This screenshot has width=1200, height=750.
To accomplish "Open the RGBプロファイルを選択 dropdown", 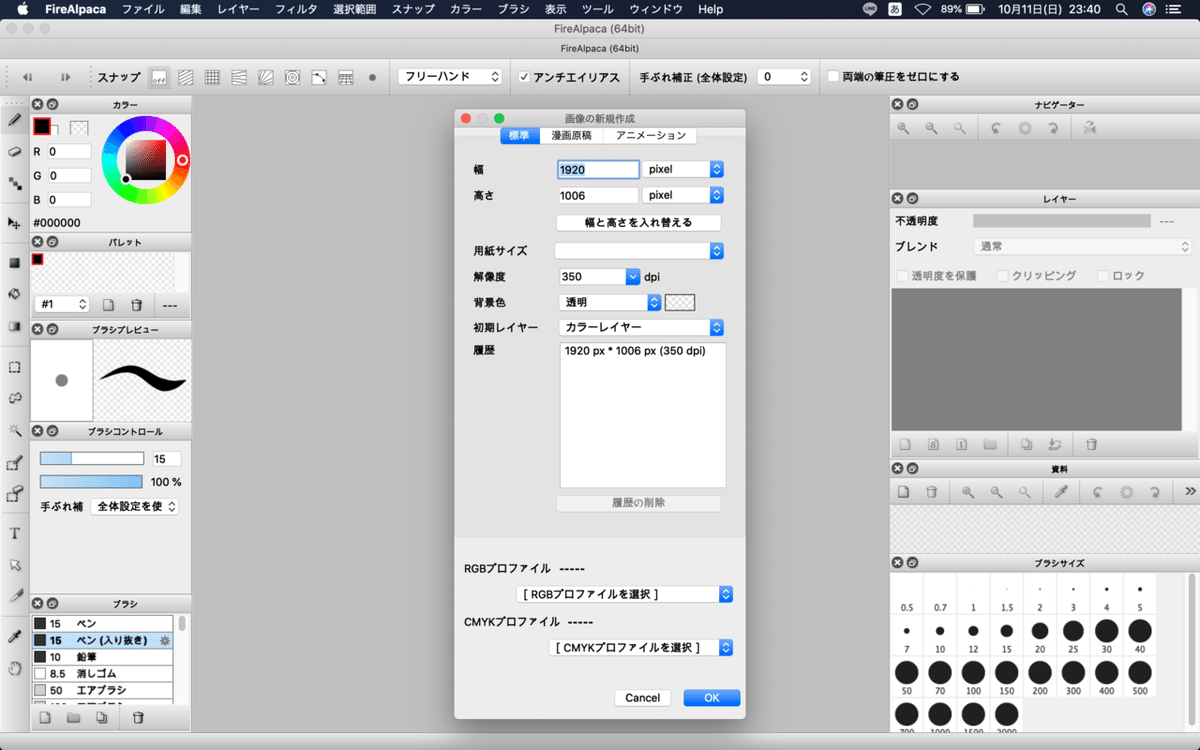I will click(625, 594).
